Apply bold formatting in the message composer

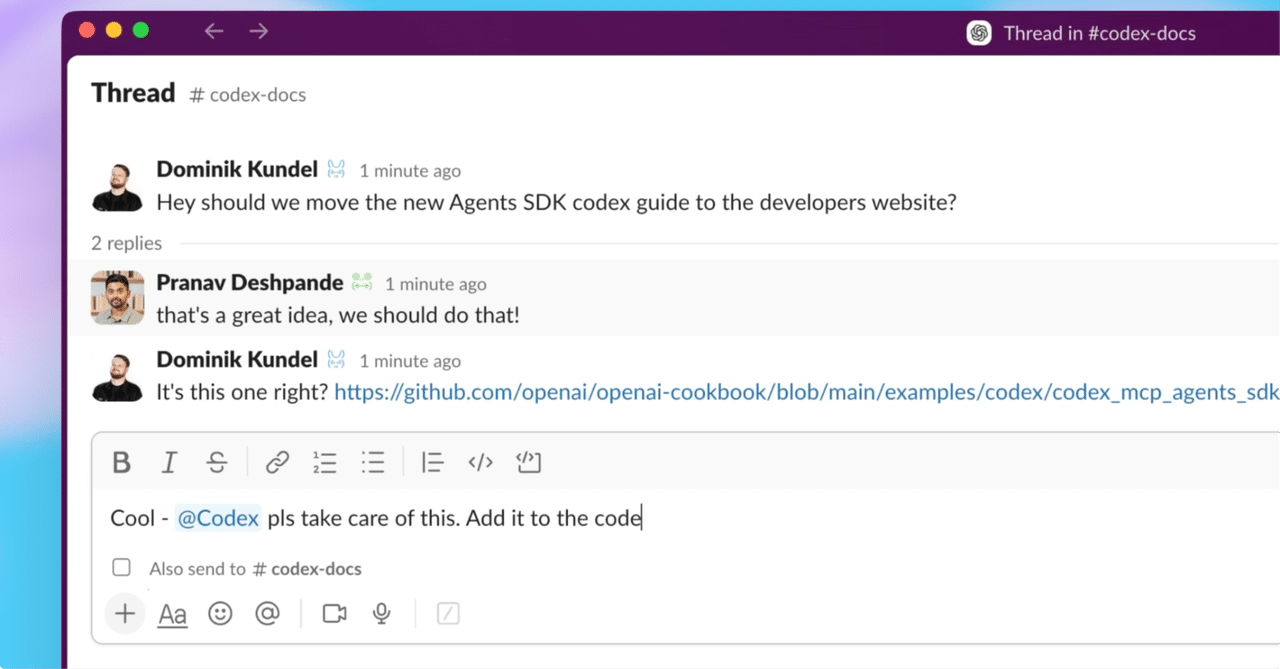[x=121, y=462]
